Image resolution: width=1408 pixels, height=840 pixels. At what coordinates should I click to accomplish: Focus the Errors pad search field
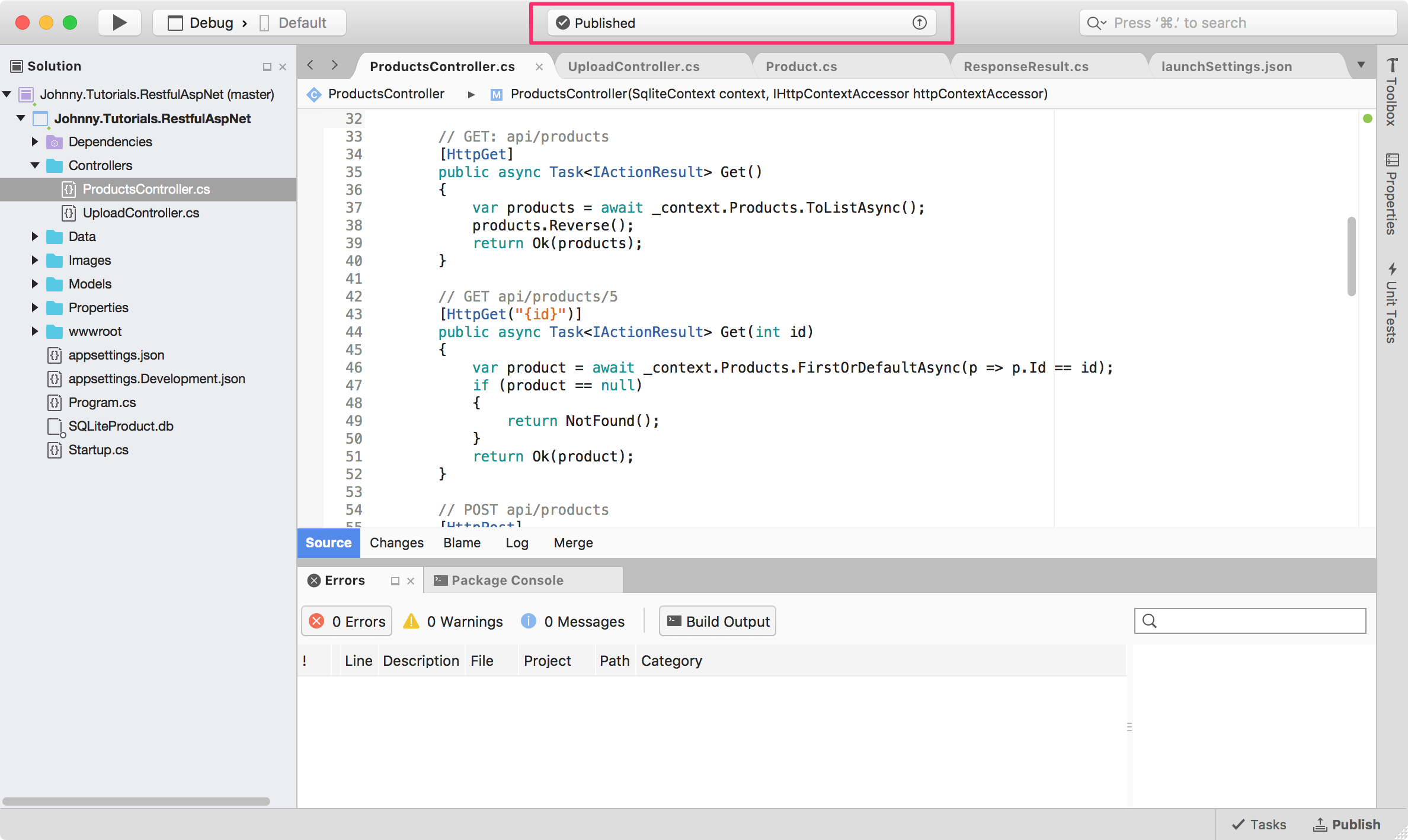click(x=1250, y=620)
